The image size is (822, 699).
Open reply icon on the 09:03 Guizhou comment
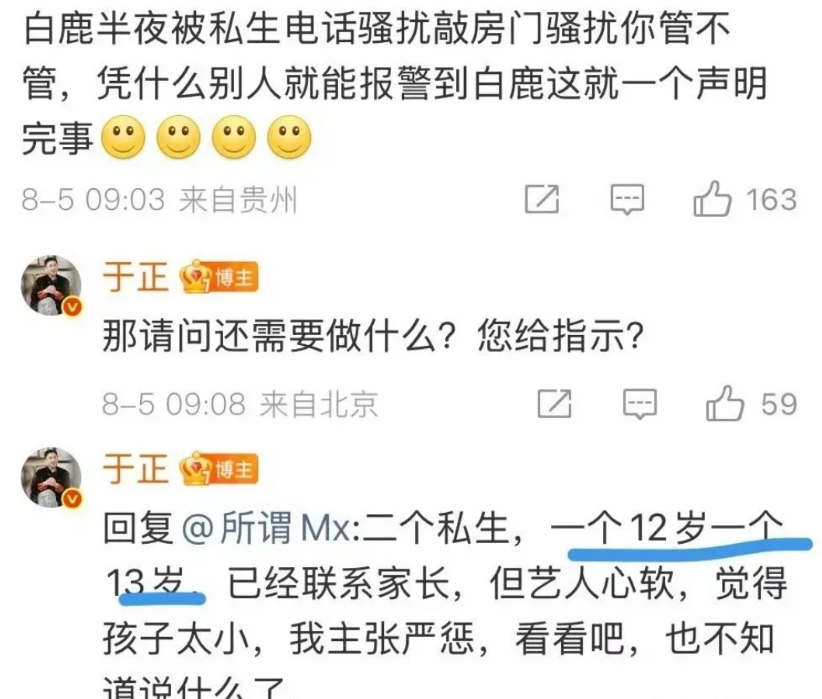pos(627,199)
